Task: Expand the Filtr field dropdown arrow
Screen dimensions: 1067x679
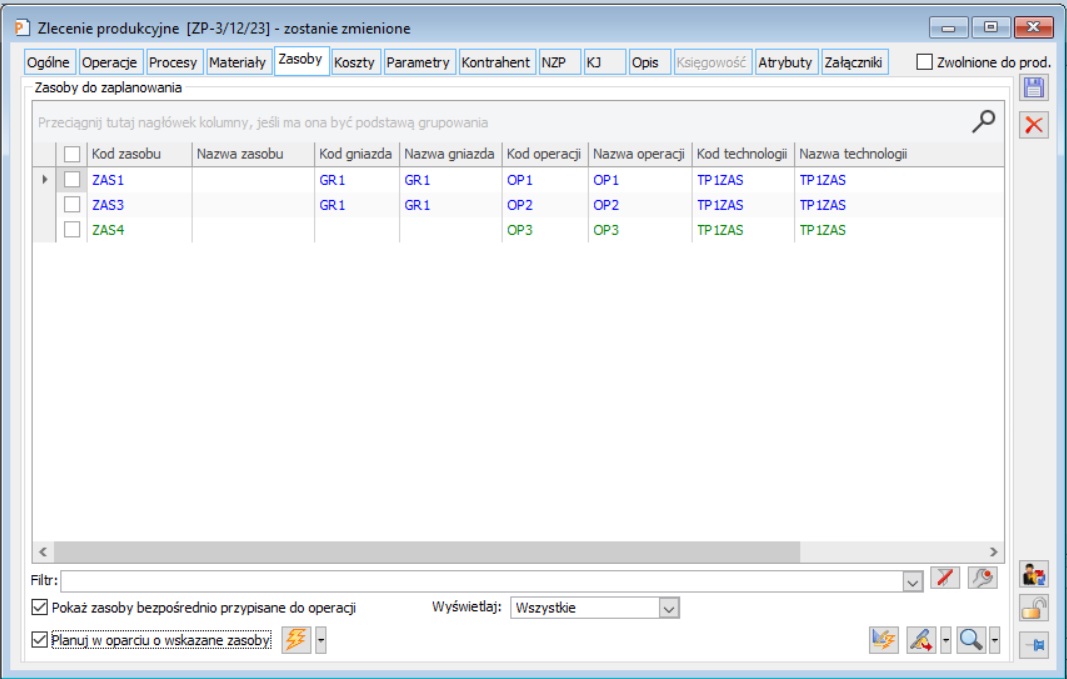Action: pyautogui.click(x=911, y=580)
